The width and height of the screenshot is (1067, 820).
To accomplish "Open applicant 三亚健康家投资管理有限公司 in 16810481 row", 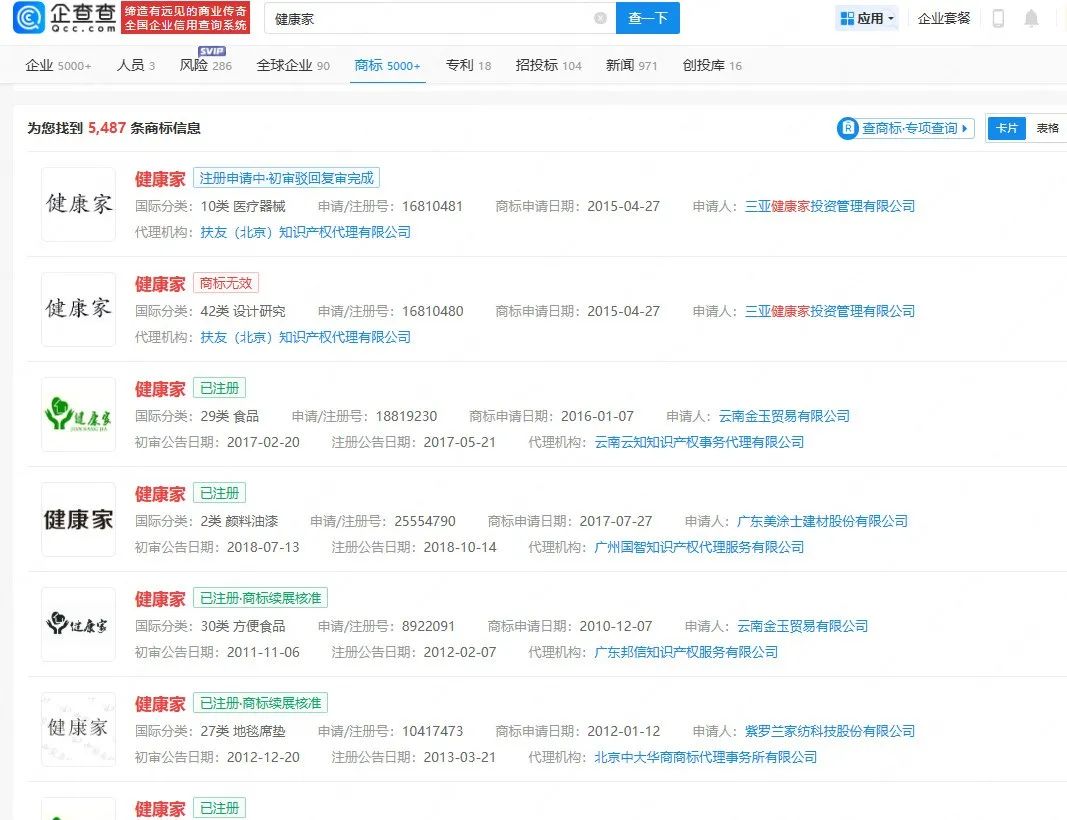I will [x=830, y=206].
